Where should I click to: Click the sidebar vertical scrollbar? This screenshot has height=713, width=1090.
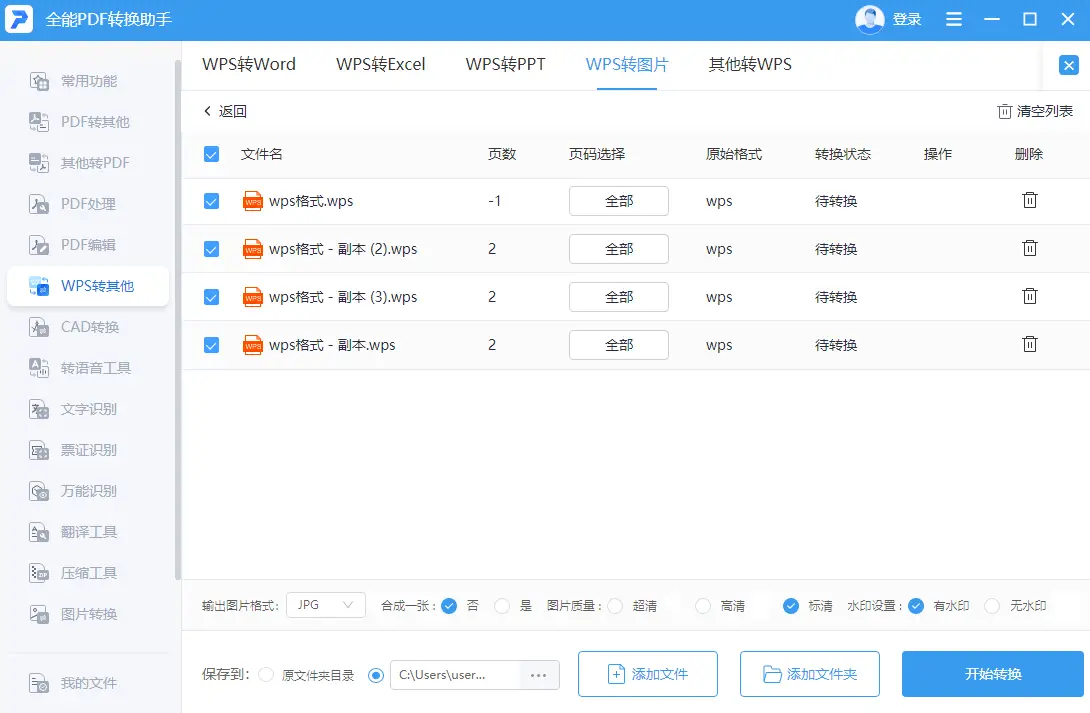pos(177,320)
